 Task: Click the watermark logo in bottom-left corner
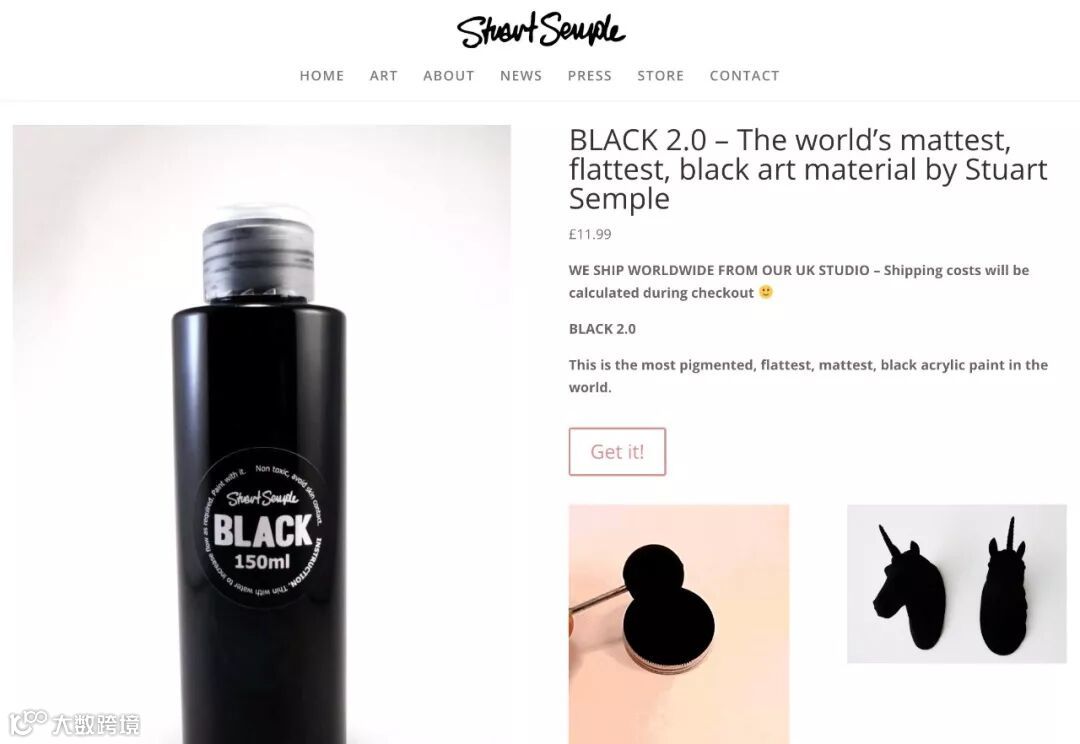[75, 723]
